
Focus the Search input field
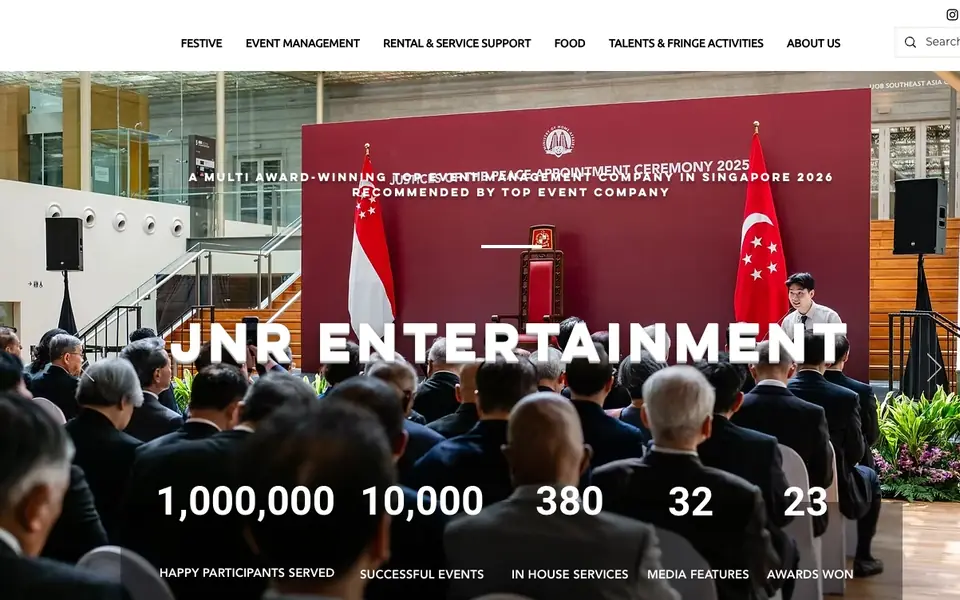click(x=928, y=42)
